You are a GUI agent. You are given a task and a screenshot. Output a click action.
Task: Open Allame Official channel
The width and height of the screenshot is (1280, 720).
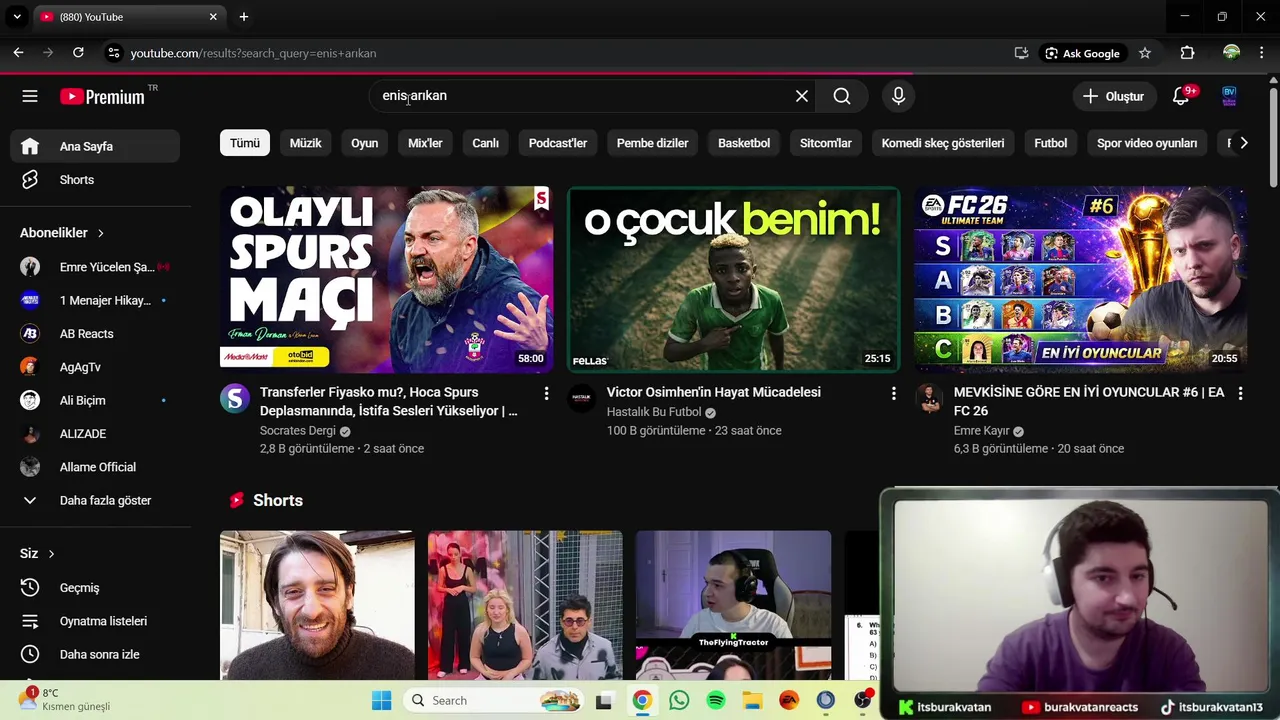click(96, 467)
